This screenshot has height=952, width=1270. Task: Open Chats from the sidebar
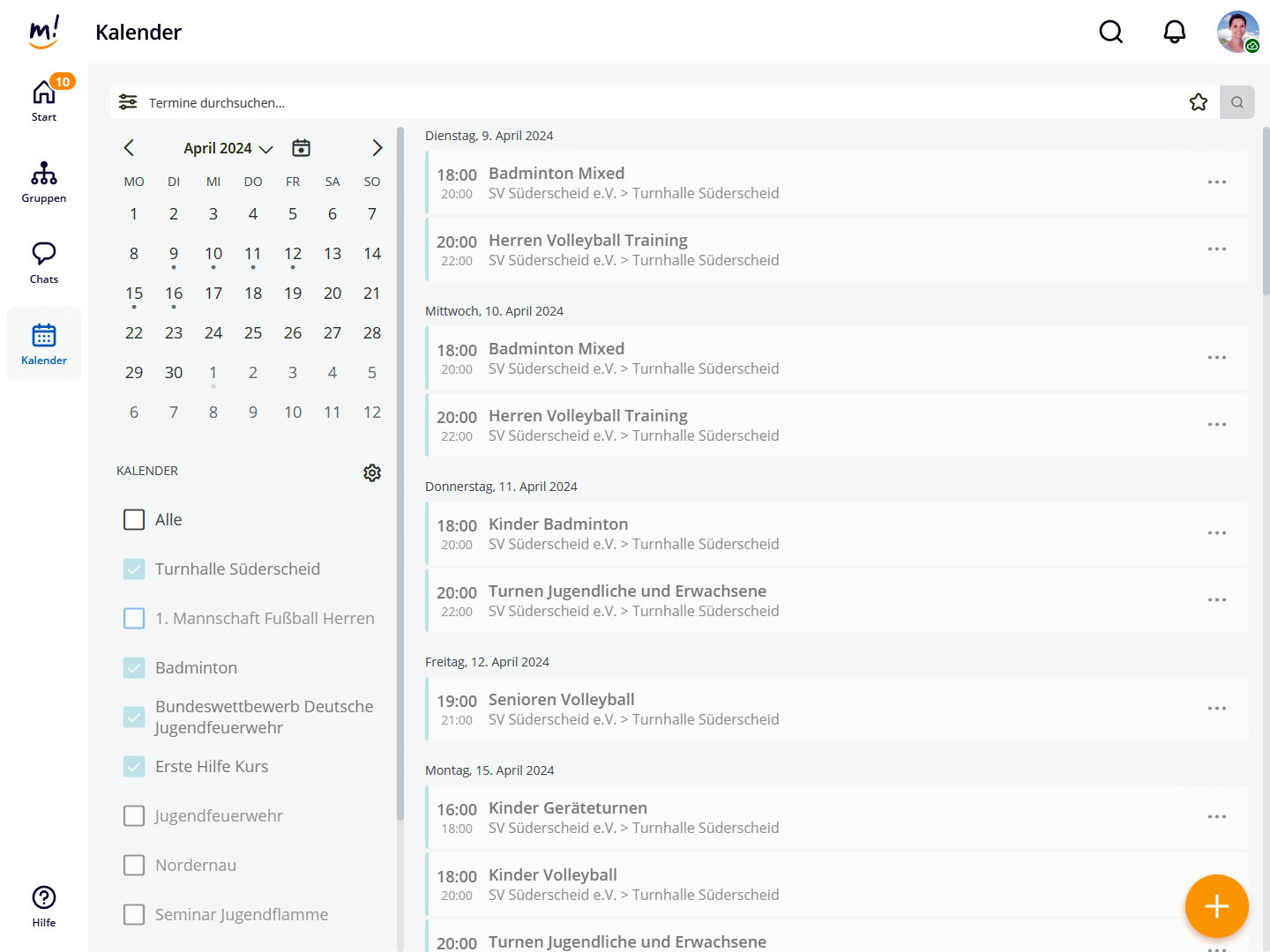pyautogui.click(x=44, y=263)
